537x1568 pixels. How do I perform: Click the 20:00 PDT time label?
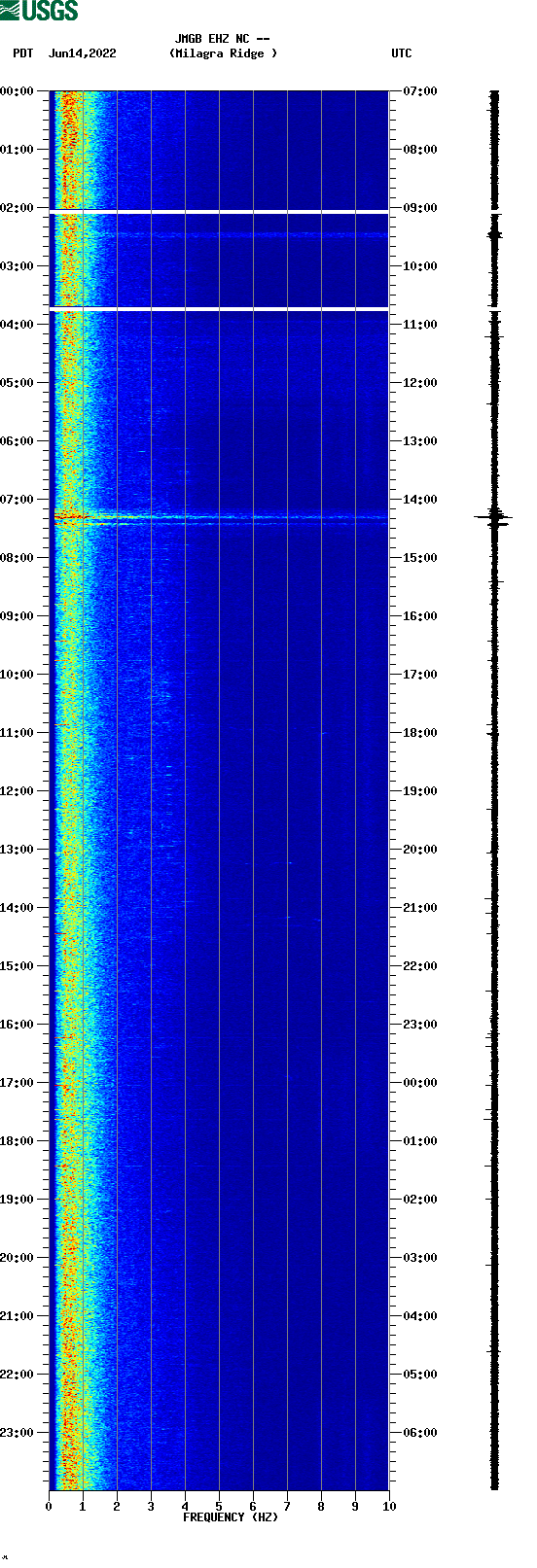click(18, 1258)
